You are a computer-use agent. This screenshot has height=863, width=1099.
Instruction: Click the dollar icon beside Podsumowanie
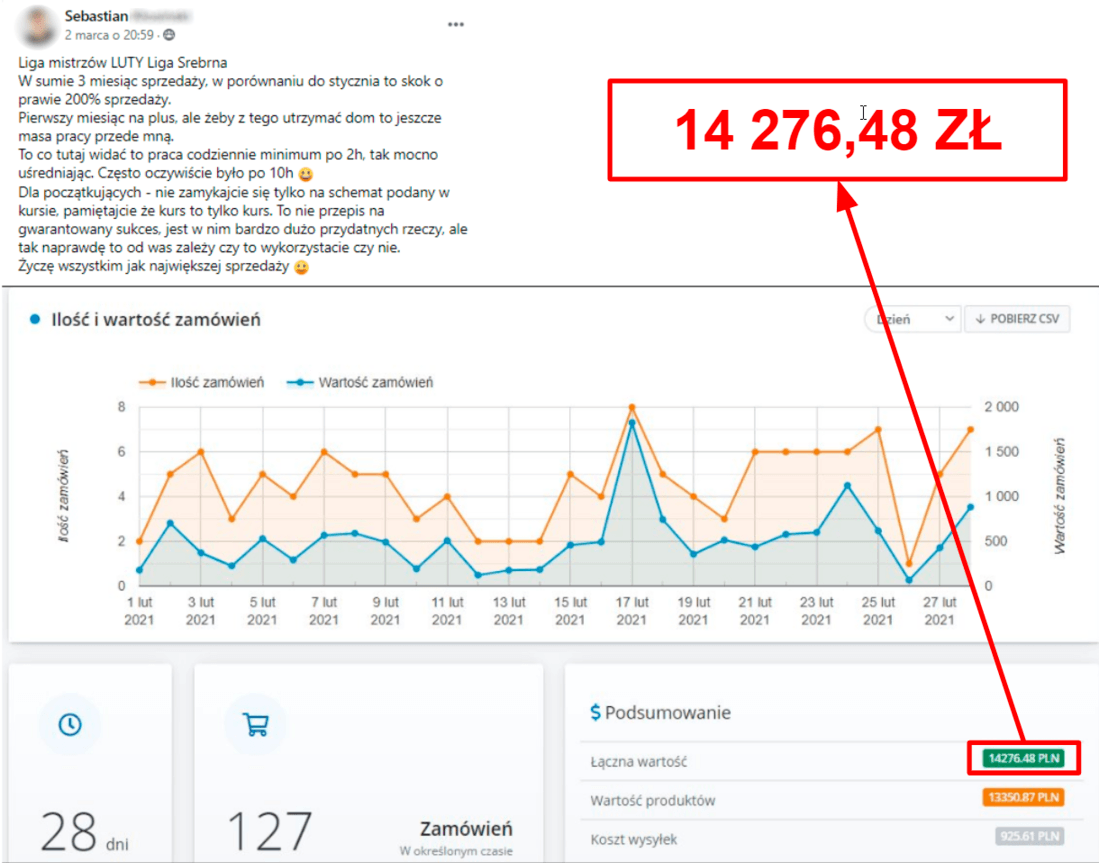click(x=596, y=713)
